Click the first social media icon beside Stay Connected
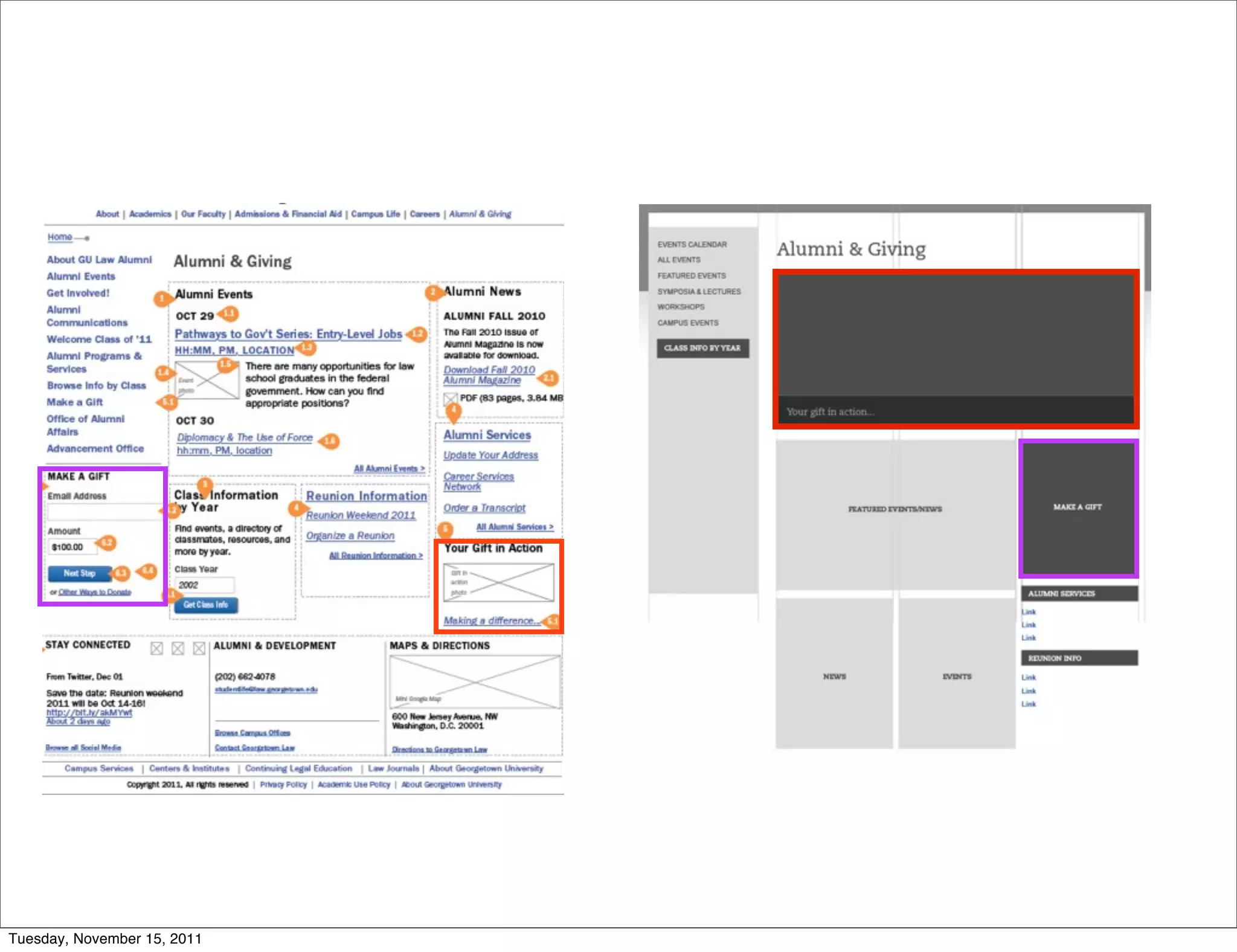 (x=156, y=648)
